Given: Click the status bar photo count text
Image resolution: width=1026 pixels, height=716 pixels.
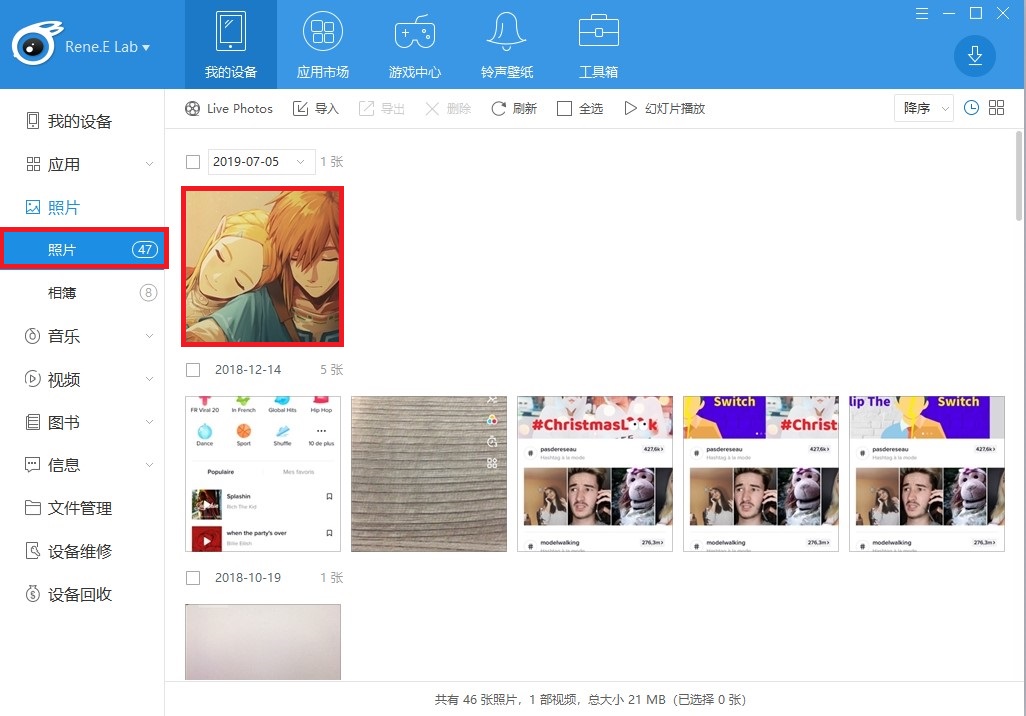Looking at the screenshot, I should pos(590,700).
